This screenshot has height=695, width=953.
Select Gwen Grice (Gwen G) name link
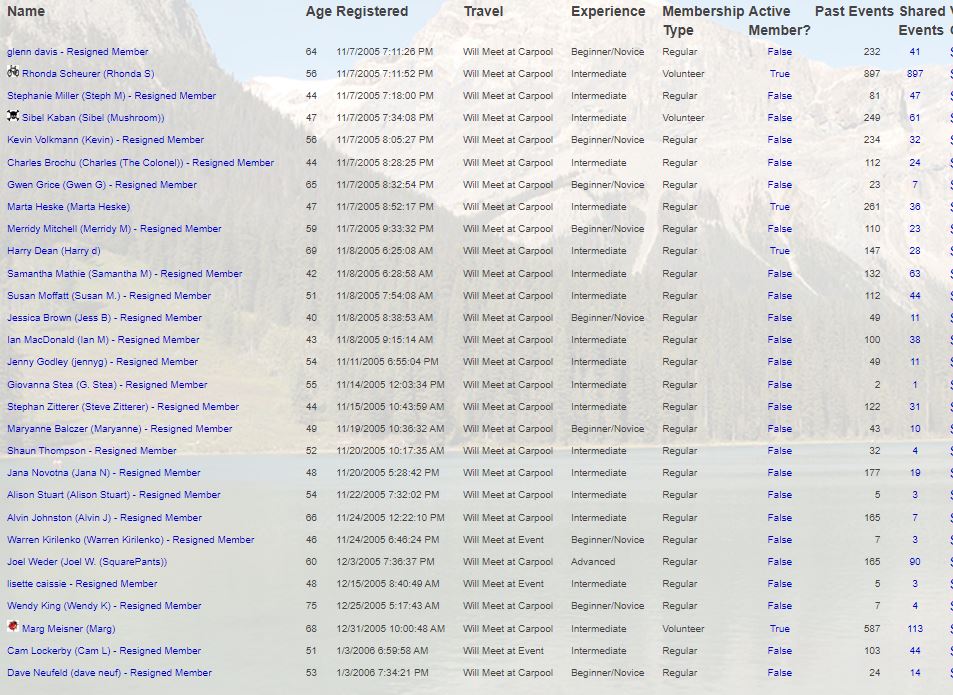point(102,185)
